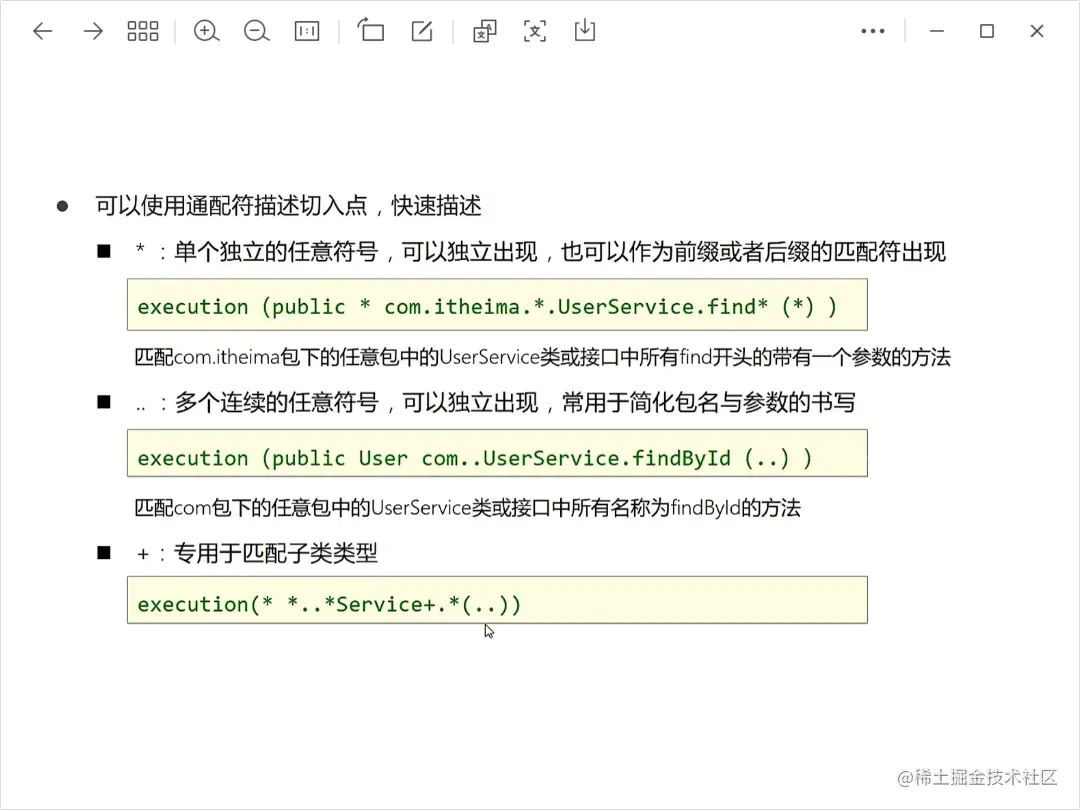The height and width of the screenshot is (810, 1080).
Task: Click the description starting 匹配com包下的任意包
Action: pyautogui.click(x=467, y=508)
